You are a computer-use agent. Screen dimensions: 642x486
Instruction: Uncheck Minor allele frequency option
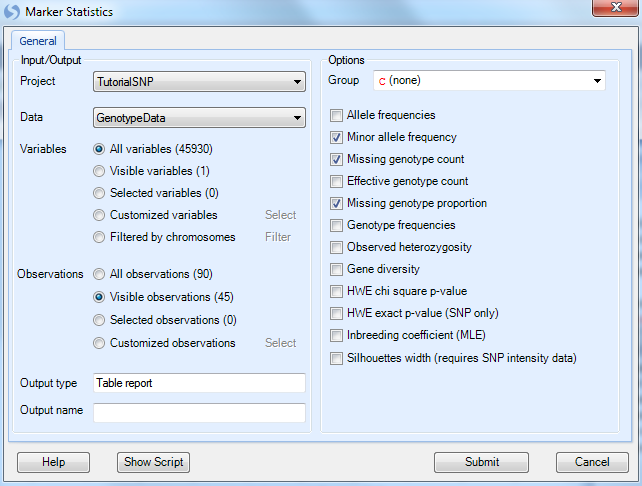pos(336,138)
